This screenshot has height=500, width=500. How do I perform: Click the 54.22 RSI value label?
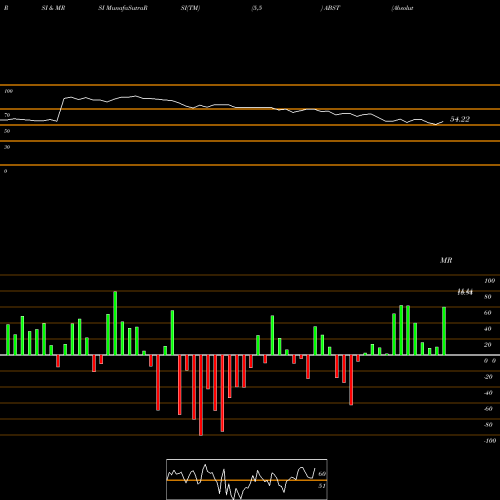click(460, 119)
